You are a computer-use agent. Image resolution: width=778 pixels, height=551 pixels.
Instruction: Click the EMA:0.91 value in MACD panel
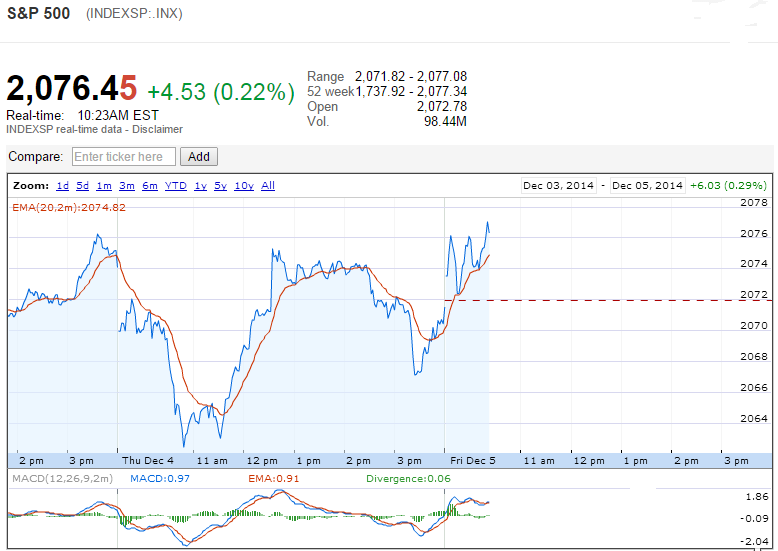tap(273, 479)
